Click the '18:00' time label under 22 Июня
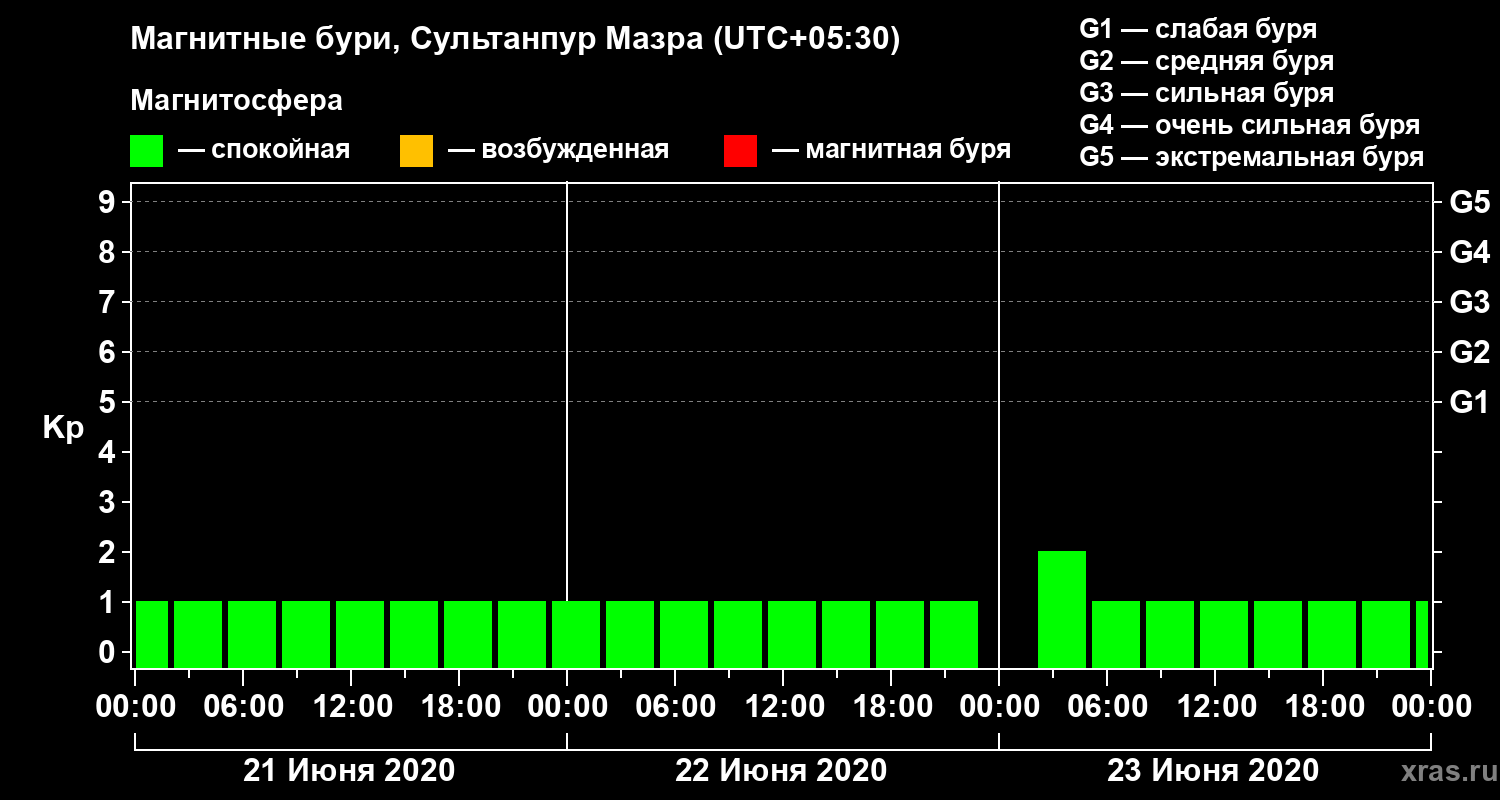The width and height of the screenshot is (1500, 800). pos(891,707)
